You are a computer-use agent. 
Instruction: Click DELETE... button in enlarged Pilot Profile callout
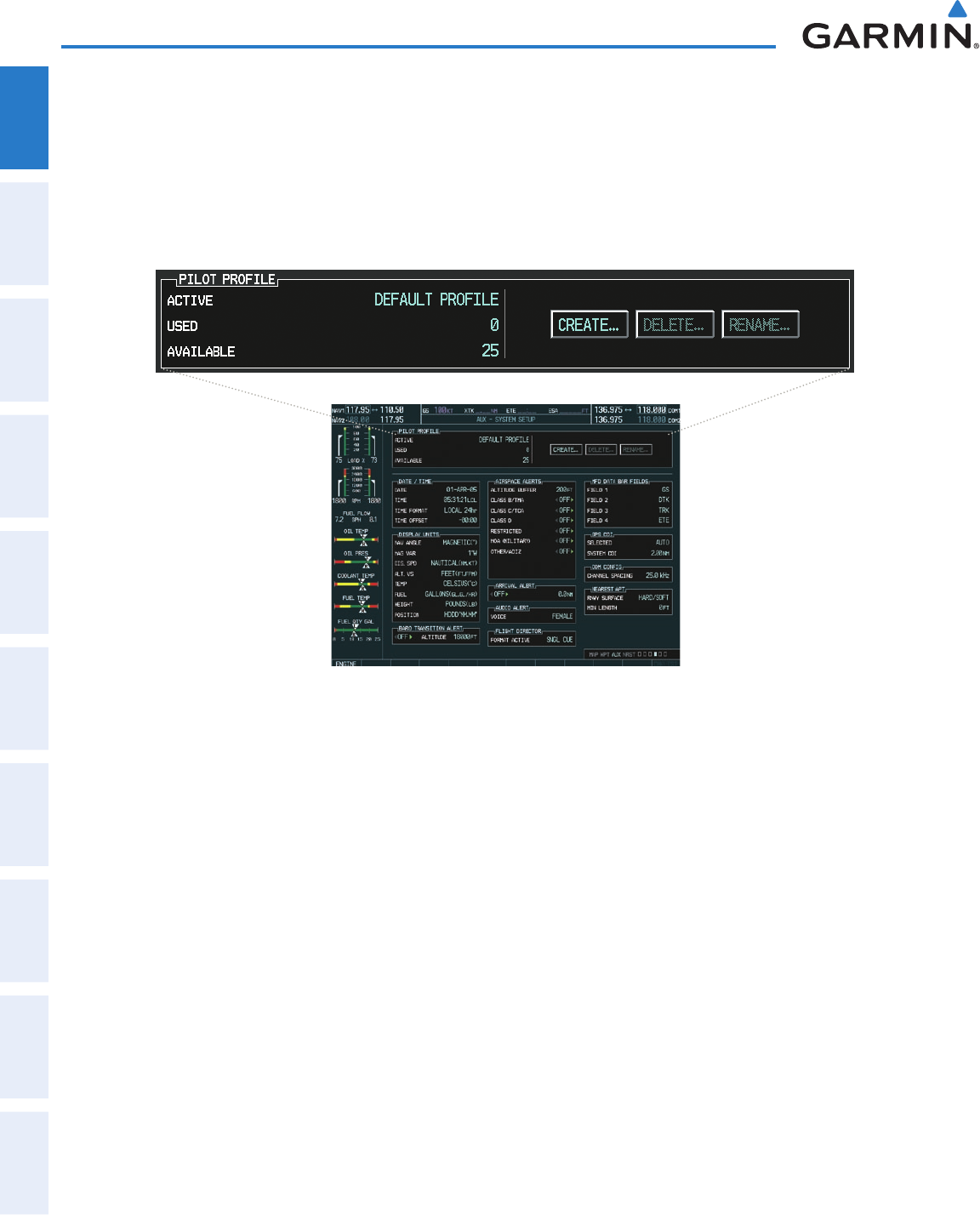pyautogui.click(x=675, y=325)
